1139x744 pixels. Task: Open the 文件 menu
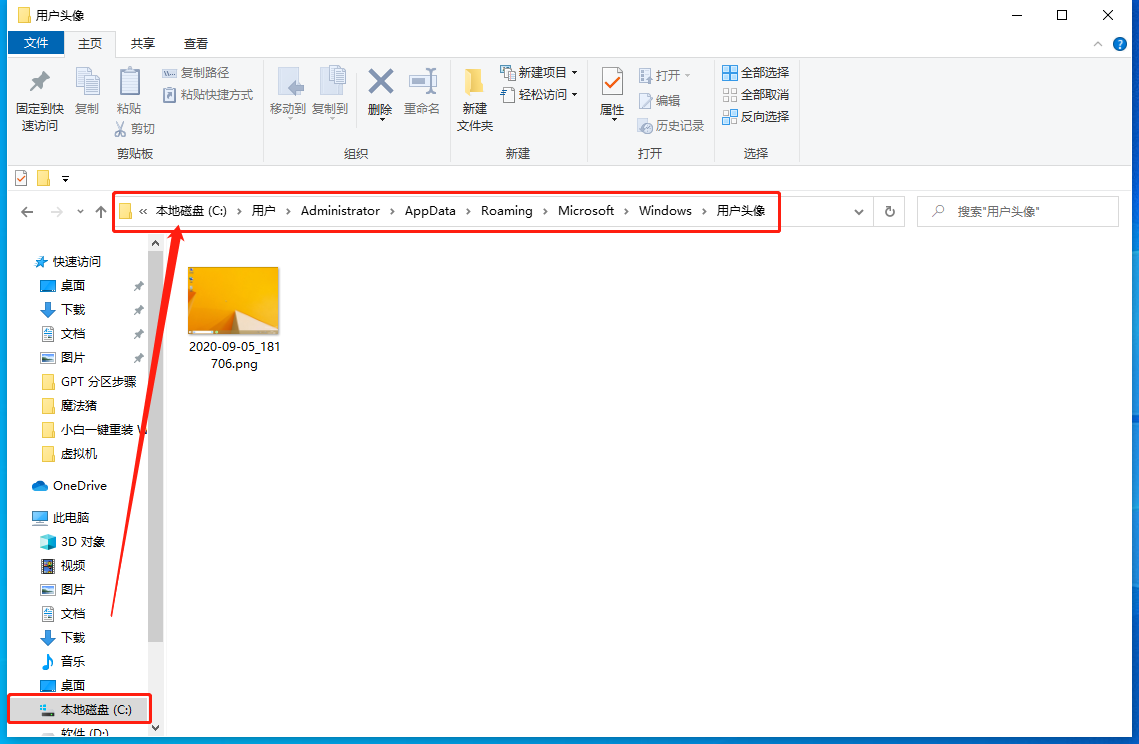36,43
